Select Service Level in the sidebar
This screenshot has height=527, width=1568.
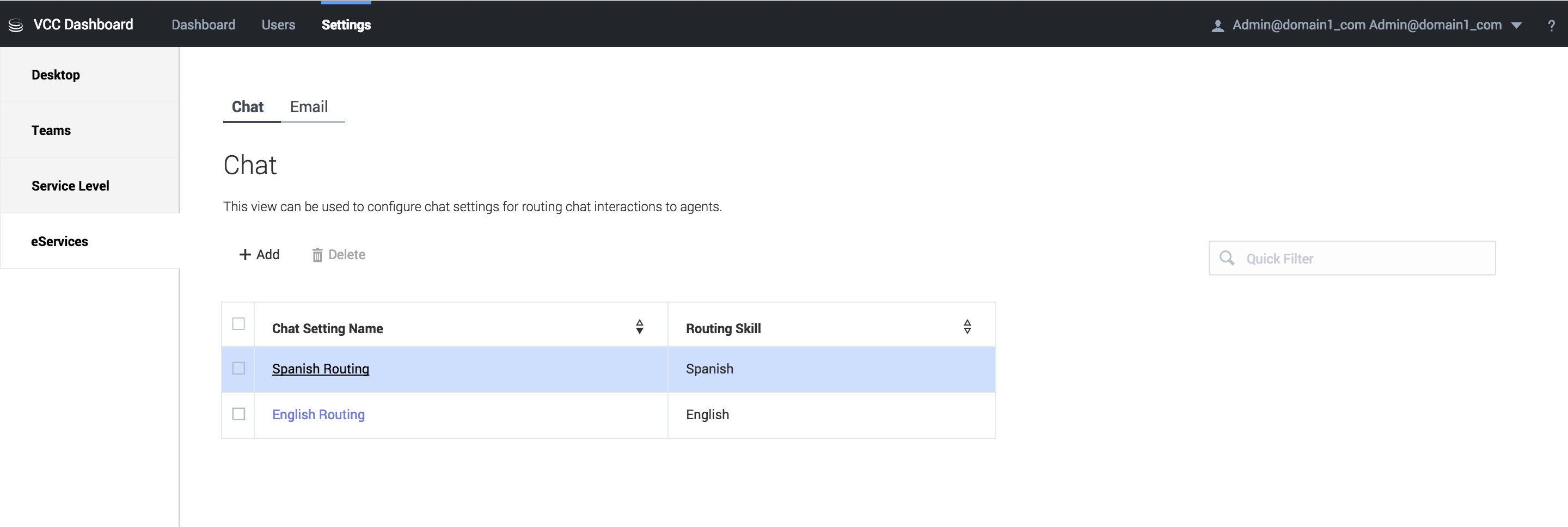[x=71, y=186]
